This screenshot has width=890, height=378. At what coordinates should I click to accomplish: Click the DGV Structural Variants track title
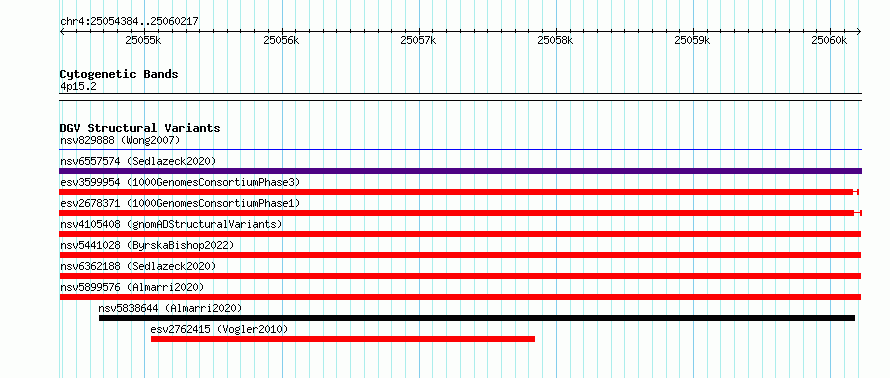[140, 128]
